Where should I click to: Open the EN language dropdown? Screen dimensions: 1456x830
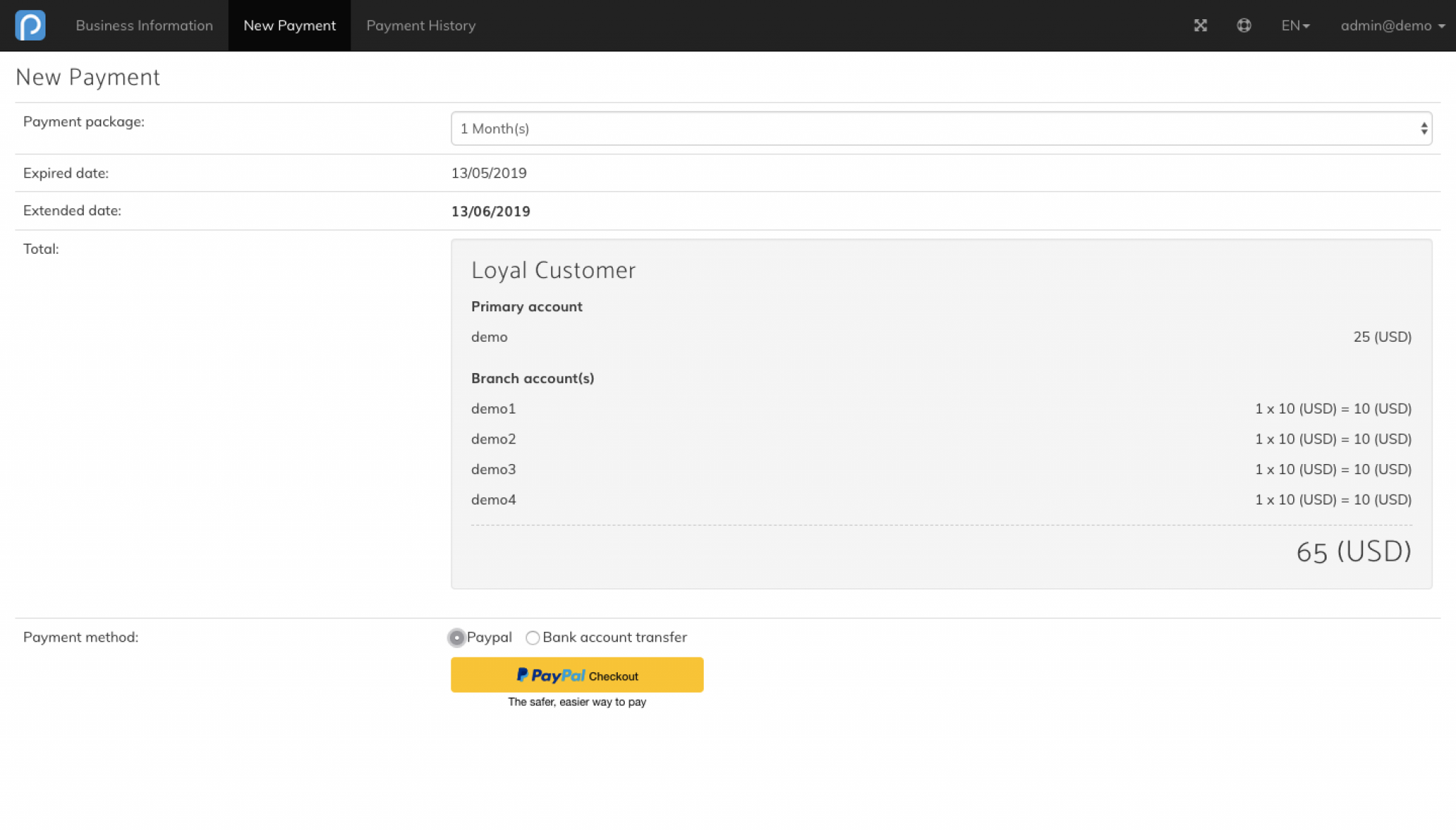click(1295, 26)
